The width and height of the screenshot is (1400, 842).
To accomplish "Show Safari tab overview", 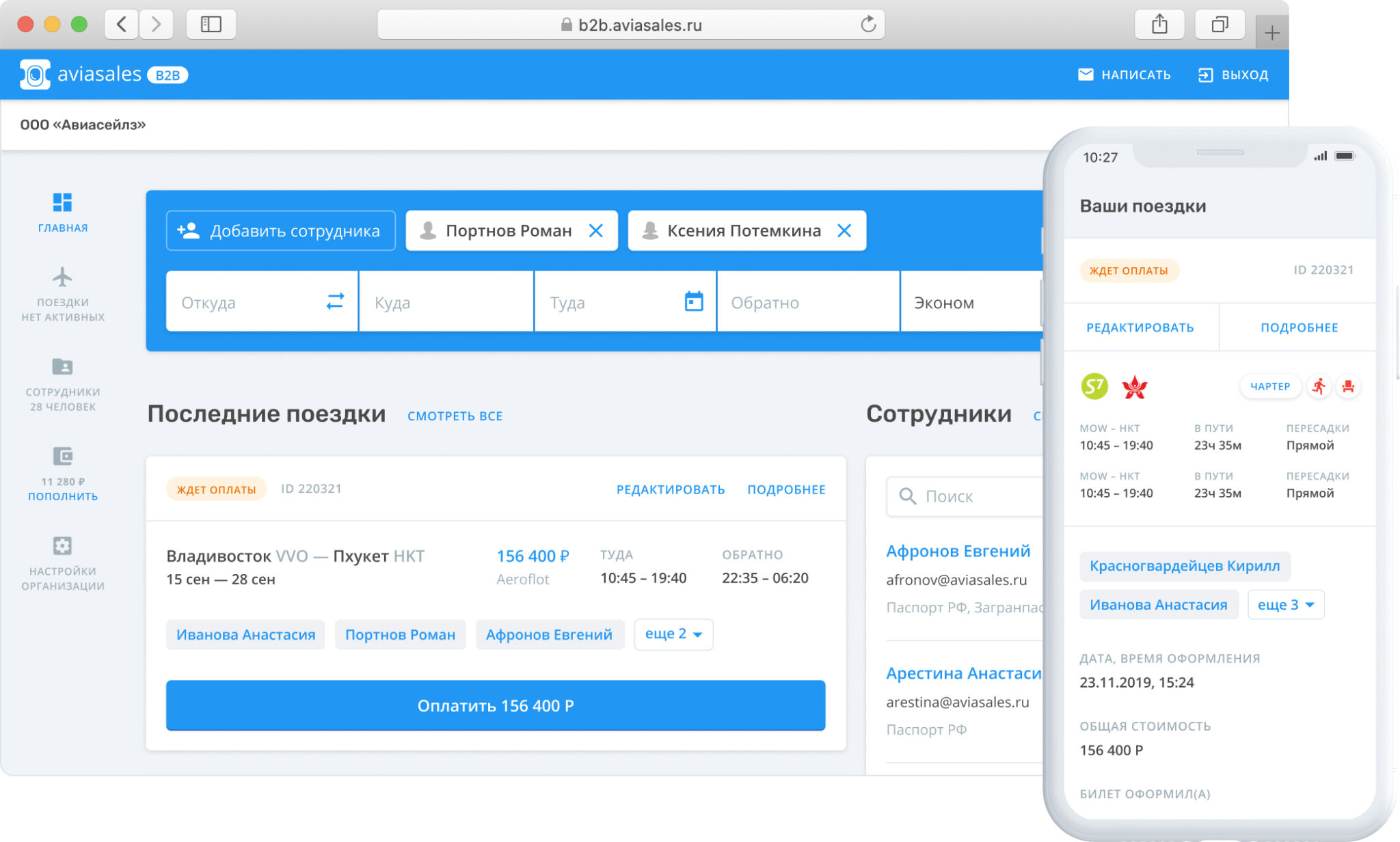I will [1220, 25].
